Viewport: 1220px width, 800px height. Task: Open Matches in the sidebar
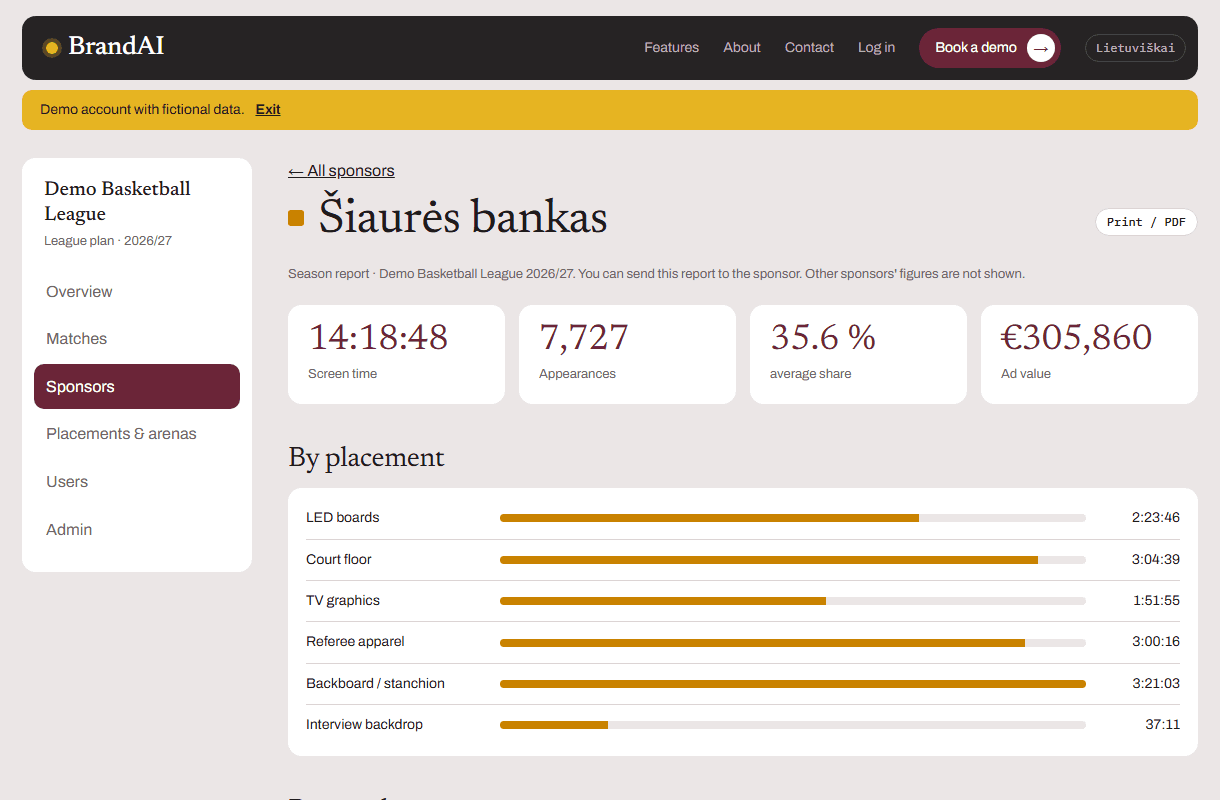click(x=137, y=339)
